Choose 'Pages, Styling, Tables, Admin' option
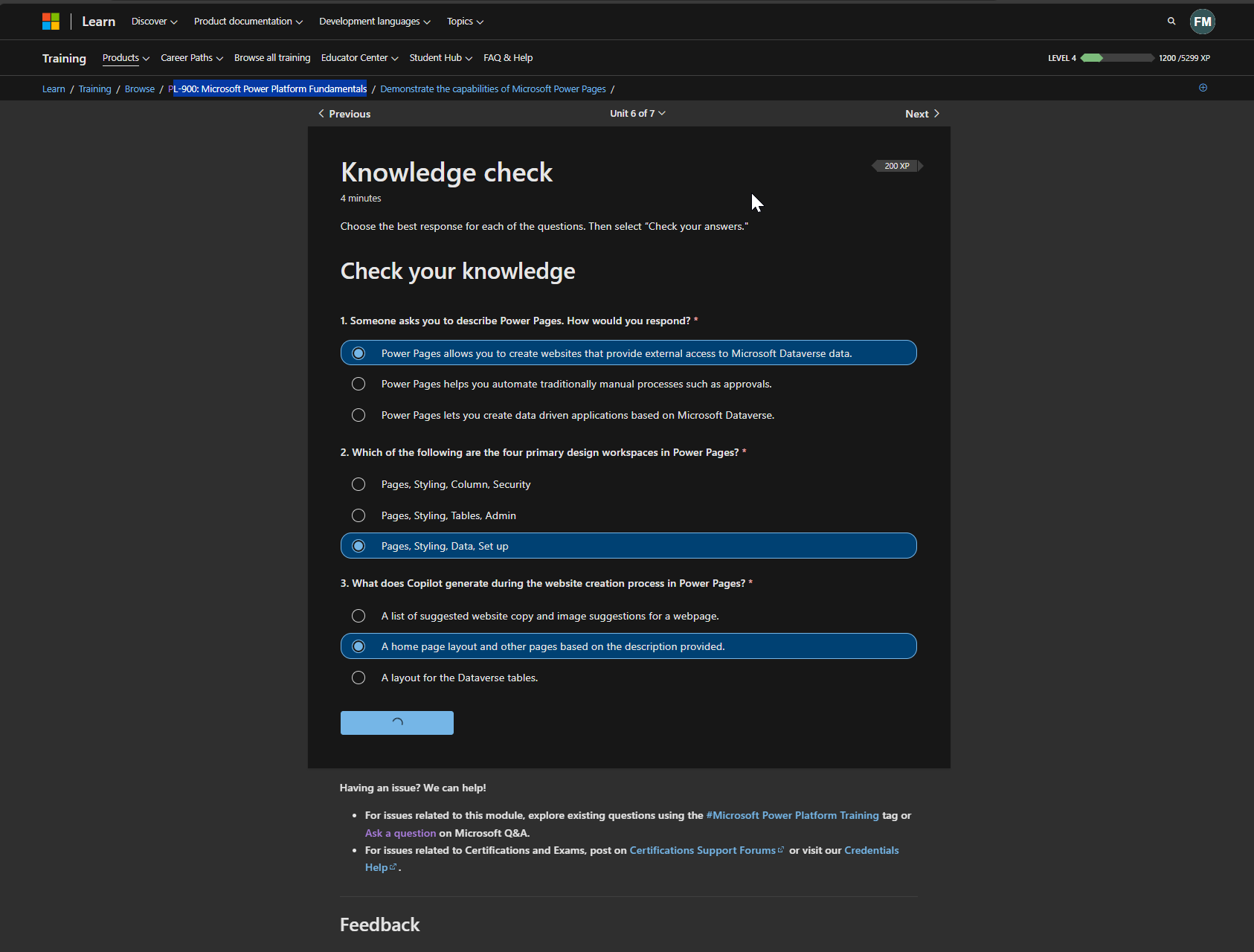The height and width of the screenshot is (952, 1254). (x=628, y=515)
